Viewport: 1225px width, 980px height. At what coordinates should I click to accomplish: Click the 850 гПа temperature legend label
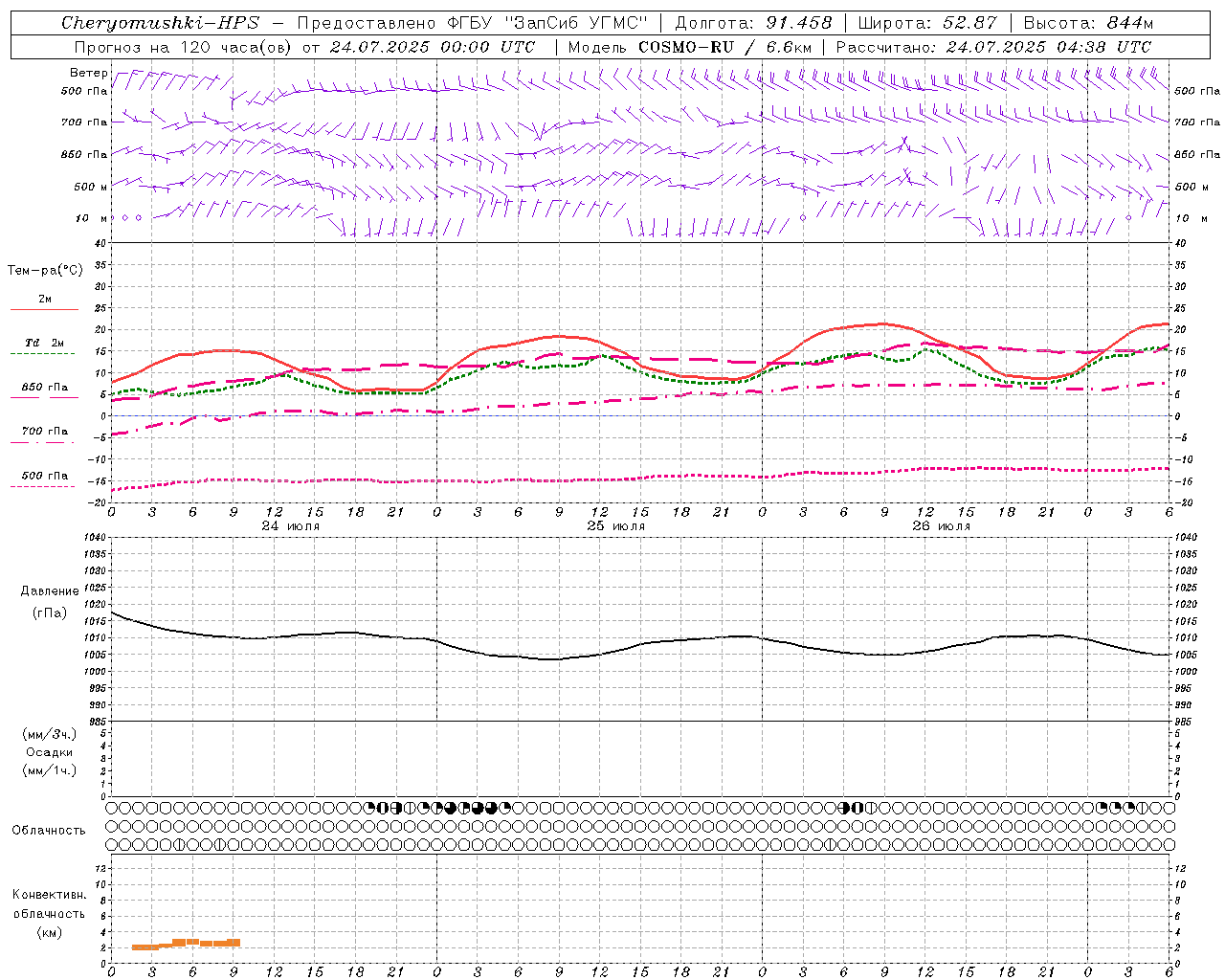pyautogui.click(x=45, y=388)
